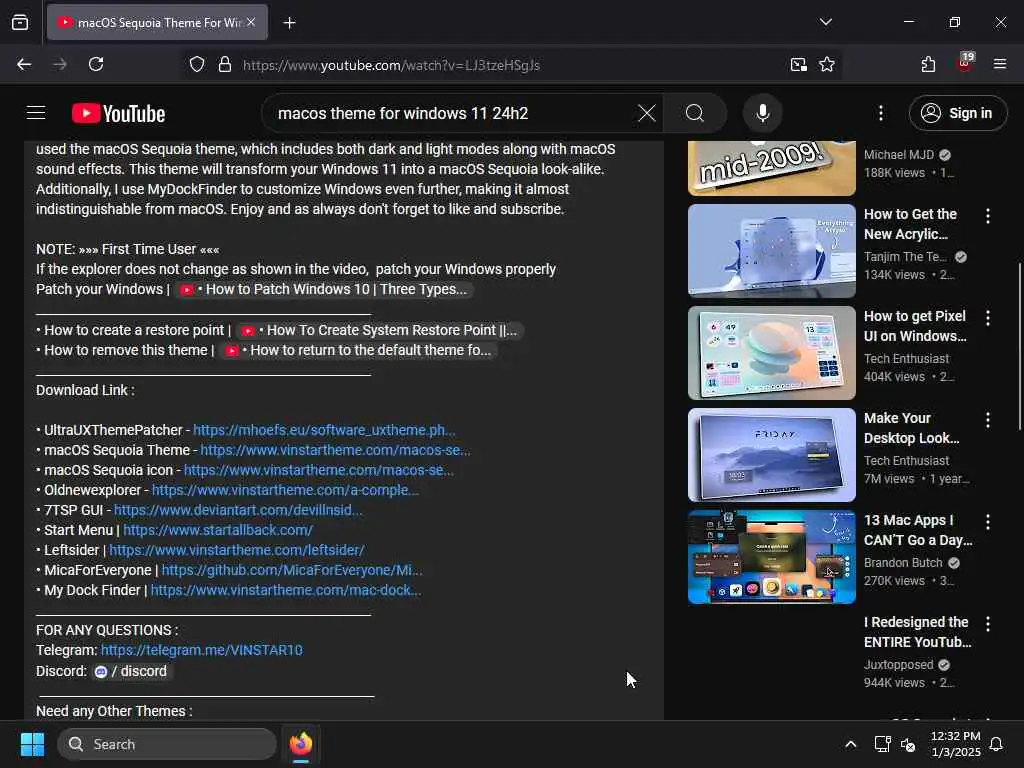Go forward one page
The width and height of the screenshot is (1024, 768).
coord(60,64)
